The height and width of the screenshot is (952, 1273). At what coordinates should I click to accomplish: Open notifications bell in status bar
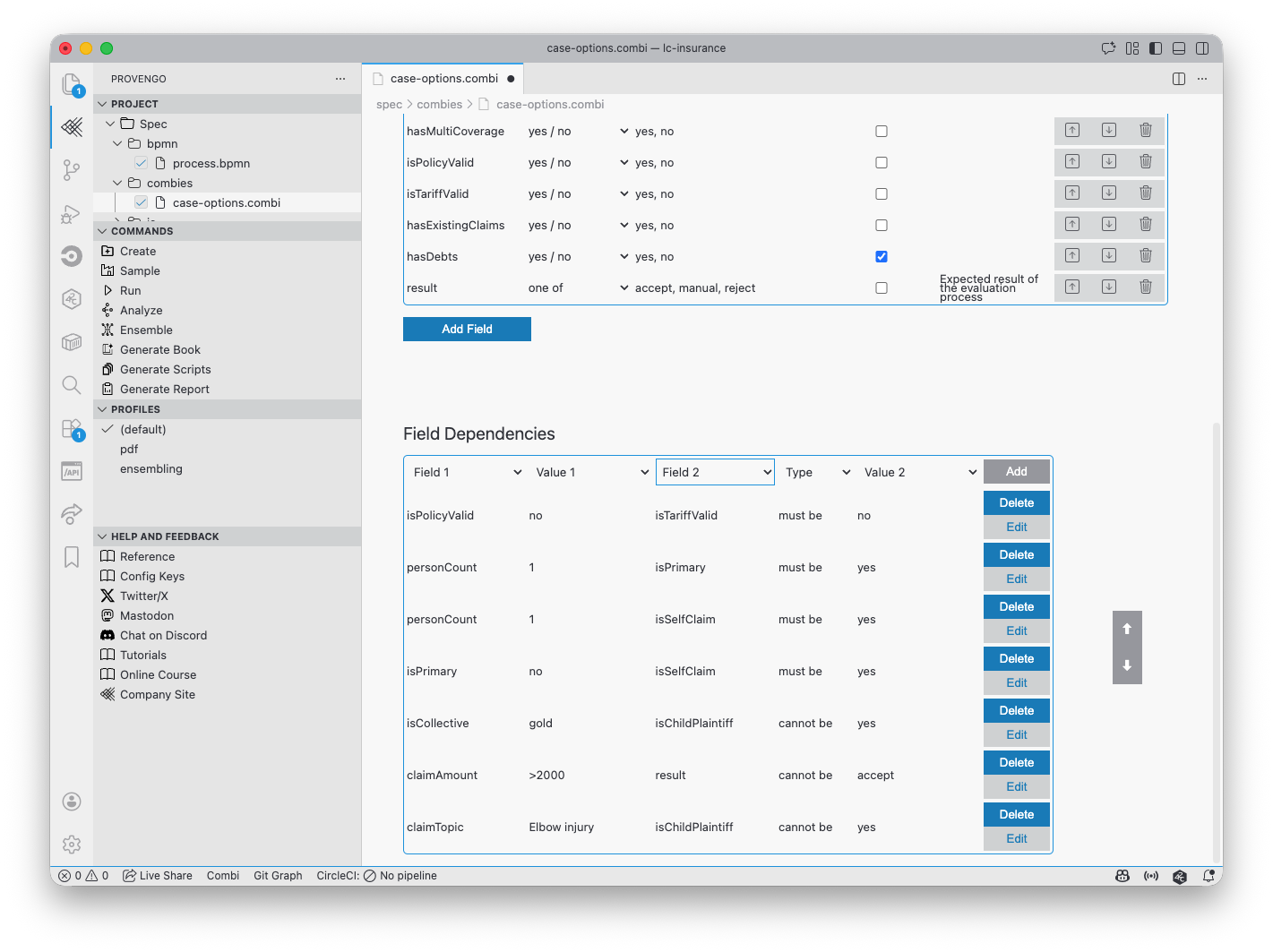click(1208, 876)
